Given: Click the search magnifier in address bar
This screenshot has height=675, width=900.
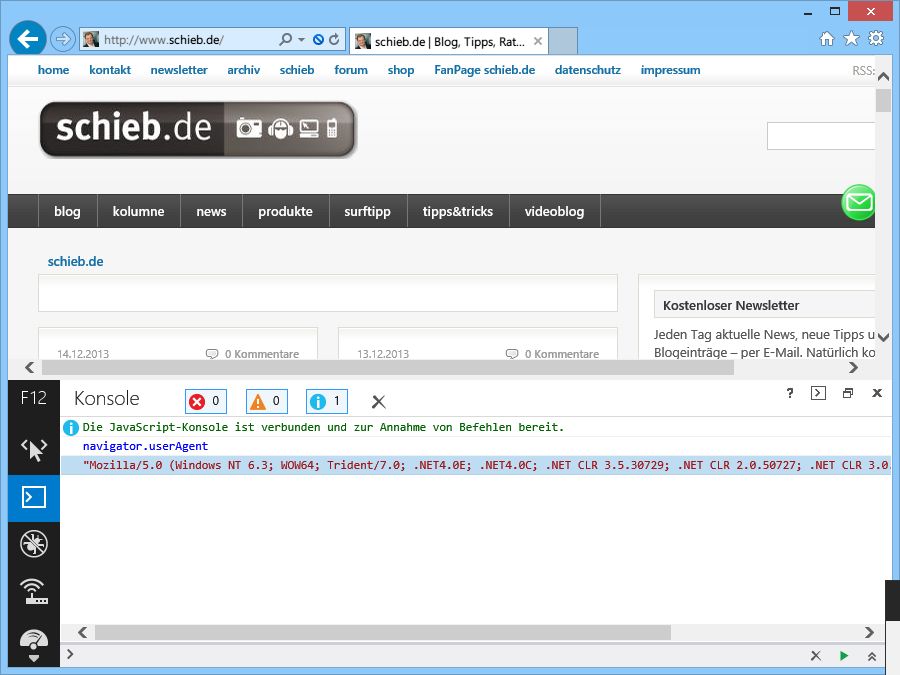Looking at the screenshot, I should (285, 40).
